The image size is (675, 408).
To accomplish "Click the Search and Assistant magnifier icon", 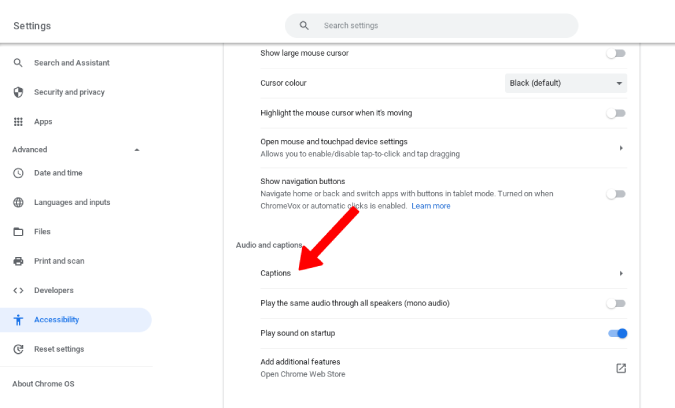I will (x=18, y=63).
